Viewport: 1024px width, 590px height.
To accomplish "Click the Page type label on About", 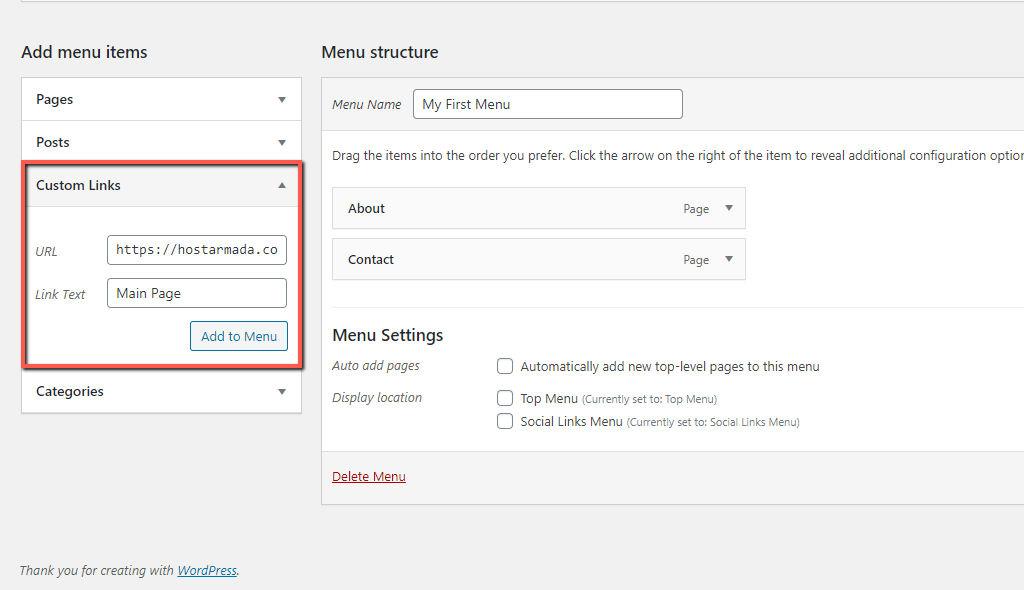I will point(696,209).
